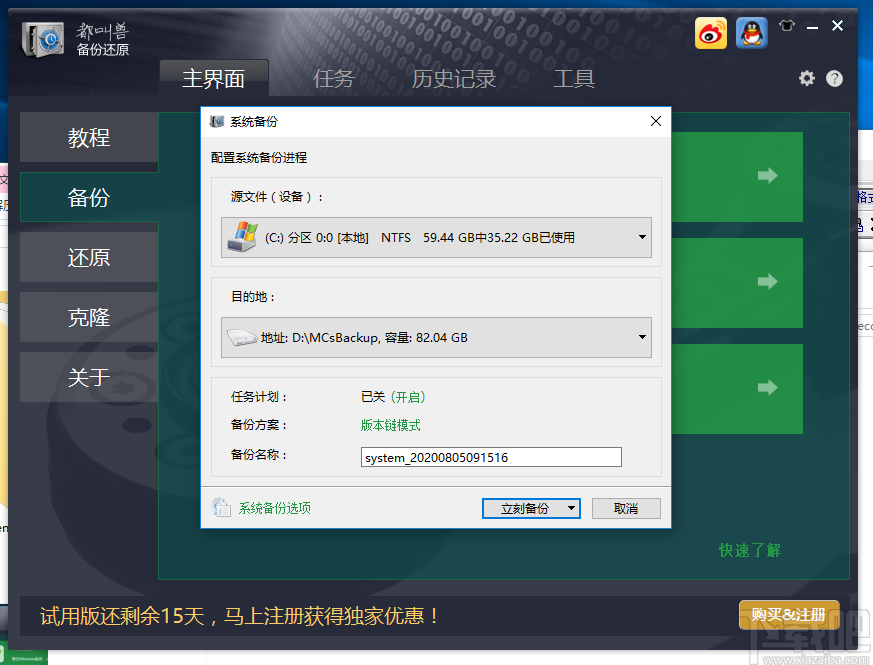The height and width of the screenshot is (665, 873).
Task: Select 教程 in the sidebar
Action: pyautogui.click(x=89, y=137)
